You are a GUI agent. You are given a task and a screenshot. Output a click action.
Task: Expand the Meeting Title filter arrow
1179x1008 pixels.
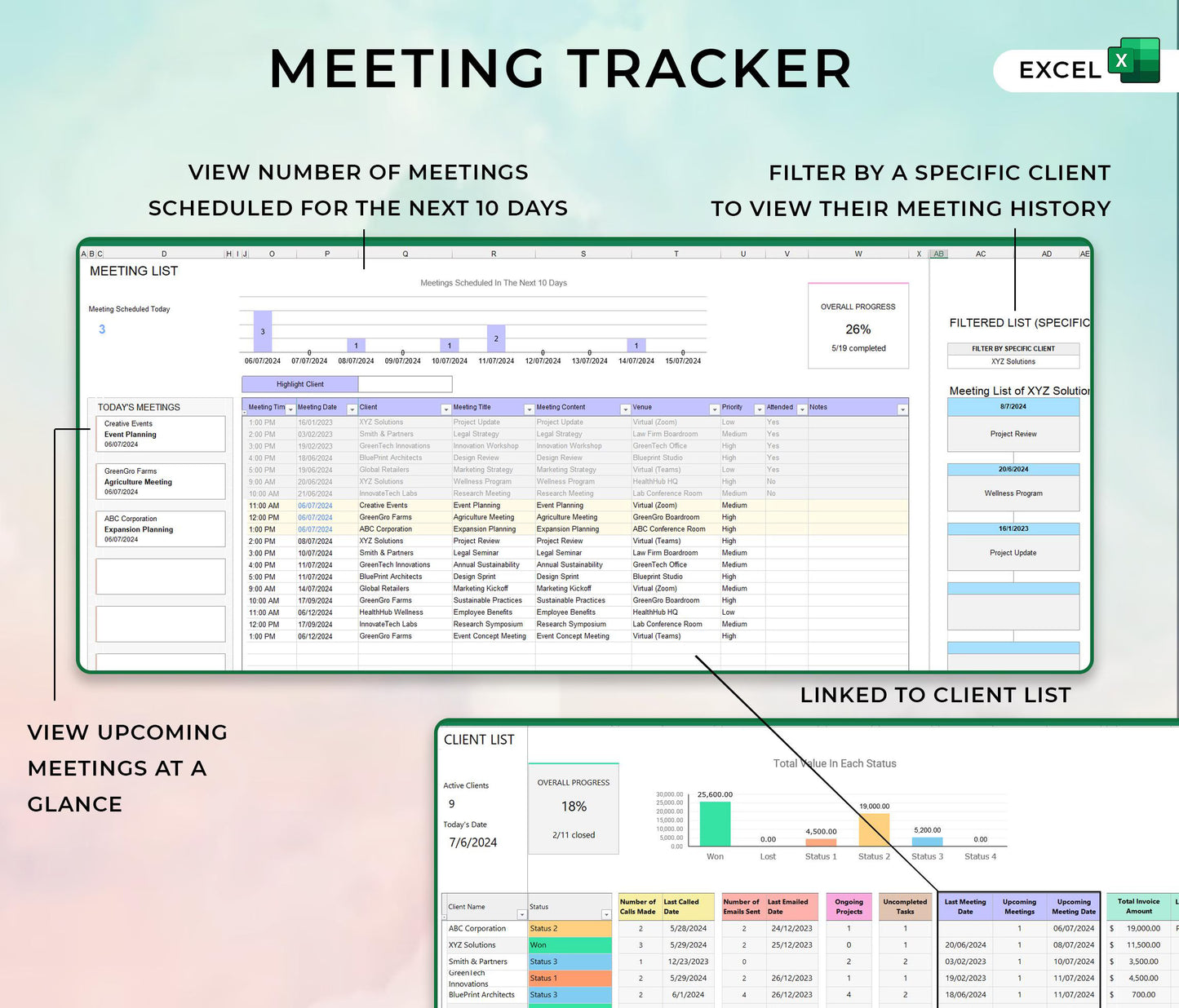[x=529, y=409]
